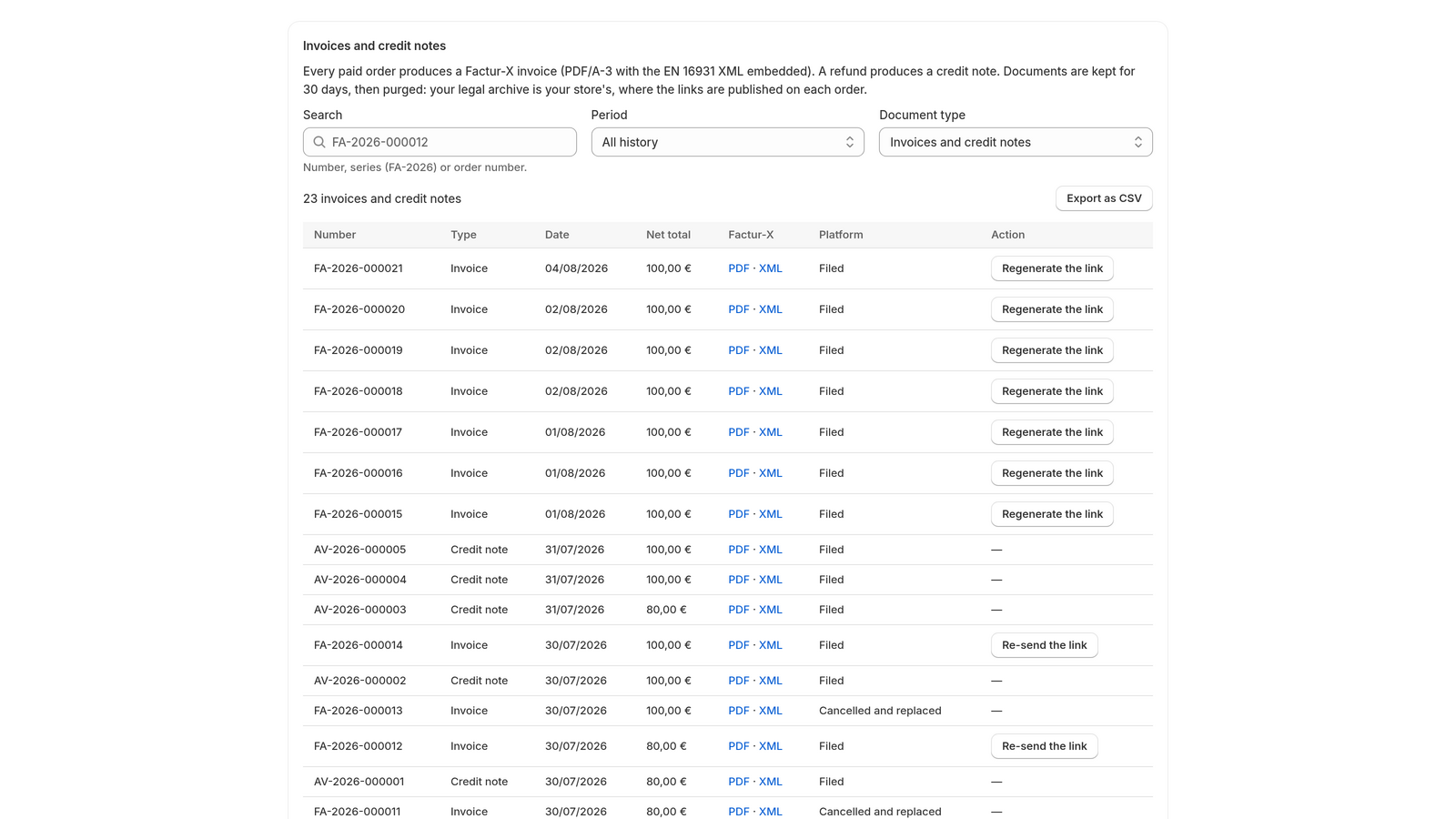Viewport: 1456px width, 819px height.
Task: Open the XML of invoice FA-2026-000019
Action: point(770,350)
